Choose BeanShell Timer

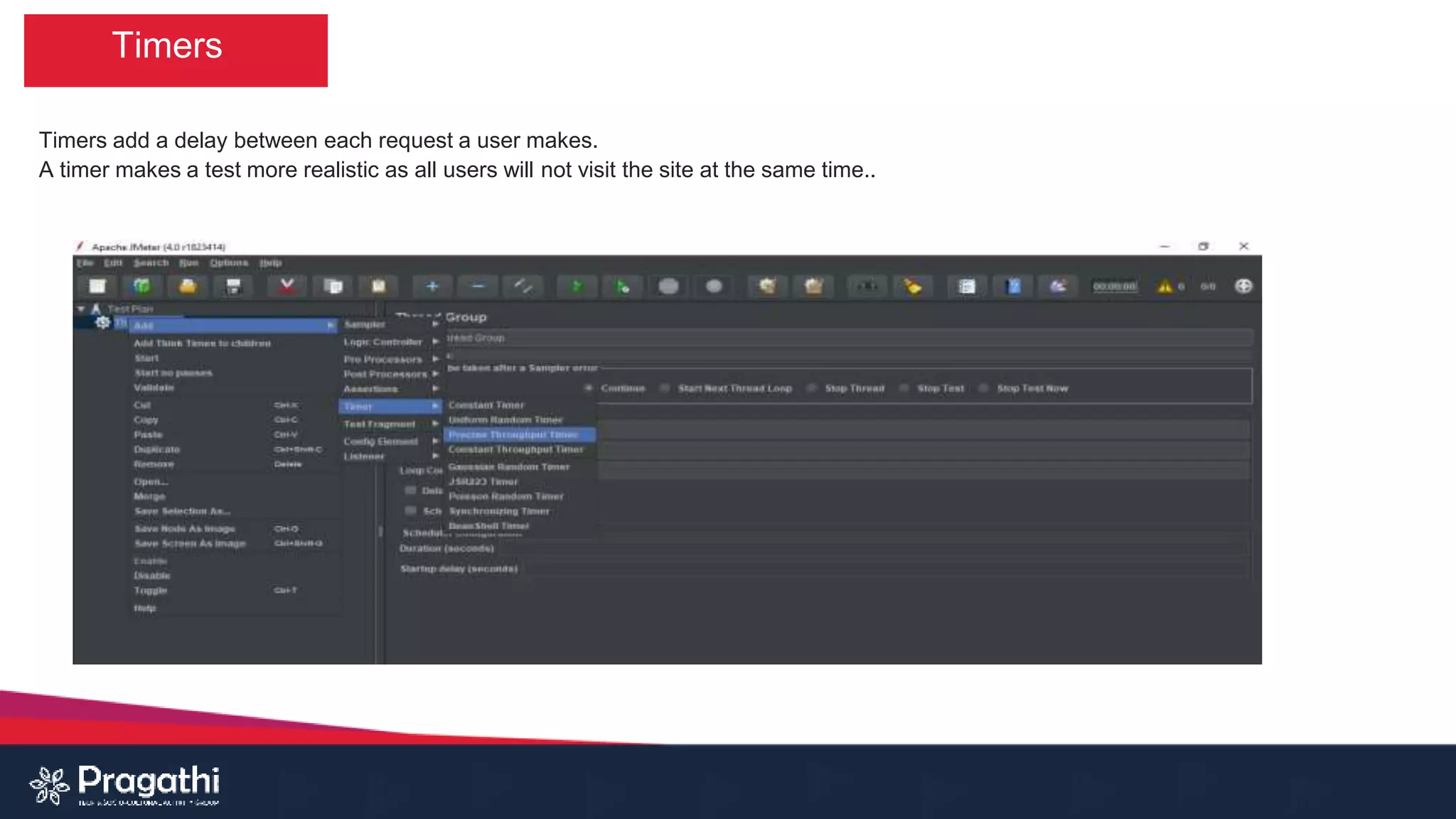pyautogui.click(x=520, y=526)
